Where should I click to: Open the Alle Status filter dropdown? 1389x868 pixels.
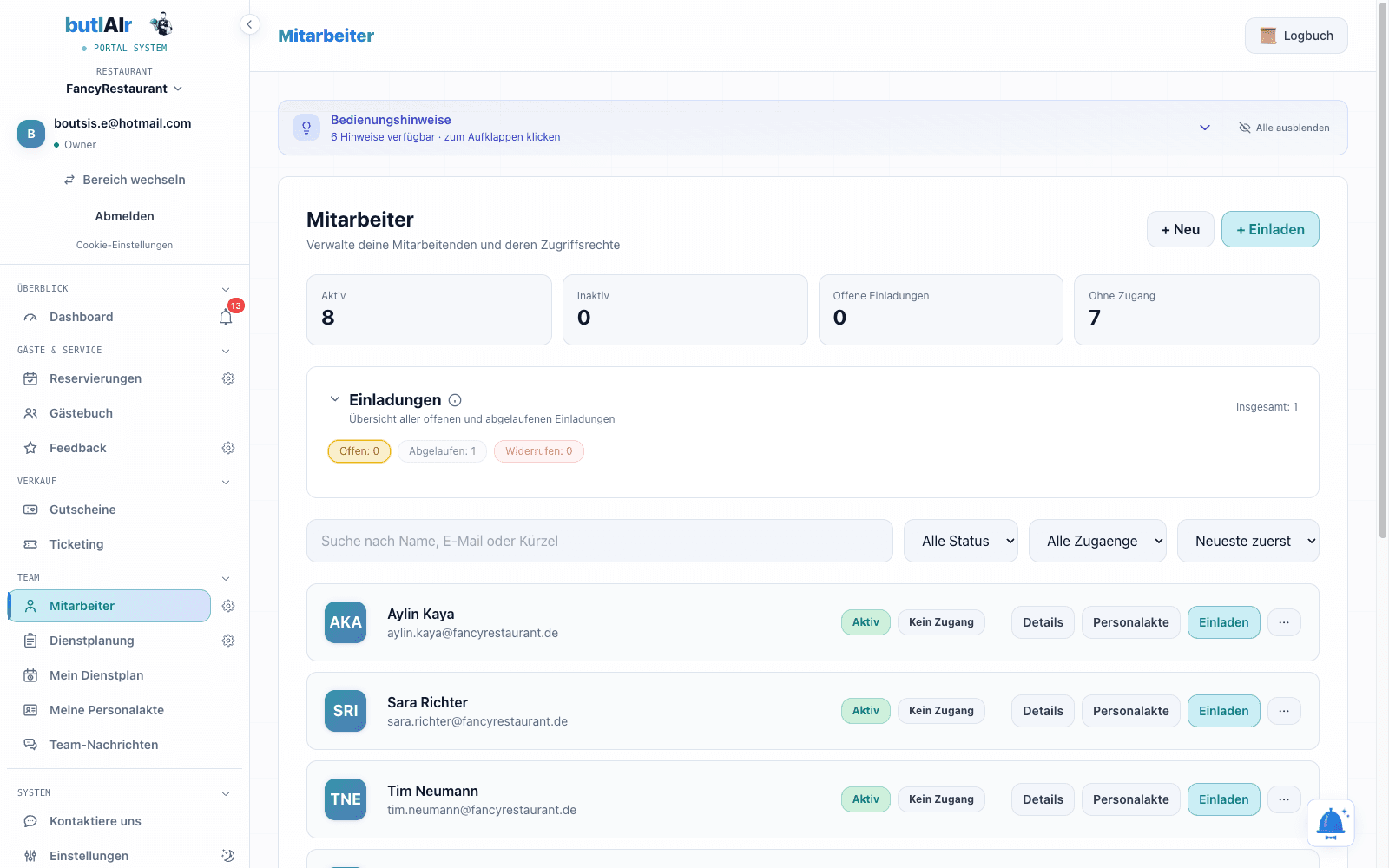pyautogui.click(x=961, y=541)
